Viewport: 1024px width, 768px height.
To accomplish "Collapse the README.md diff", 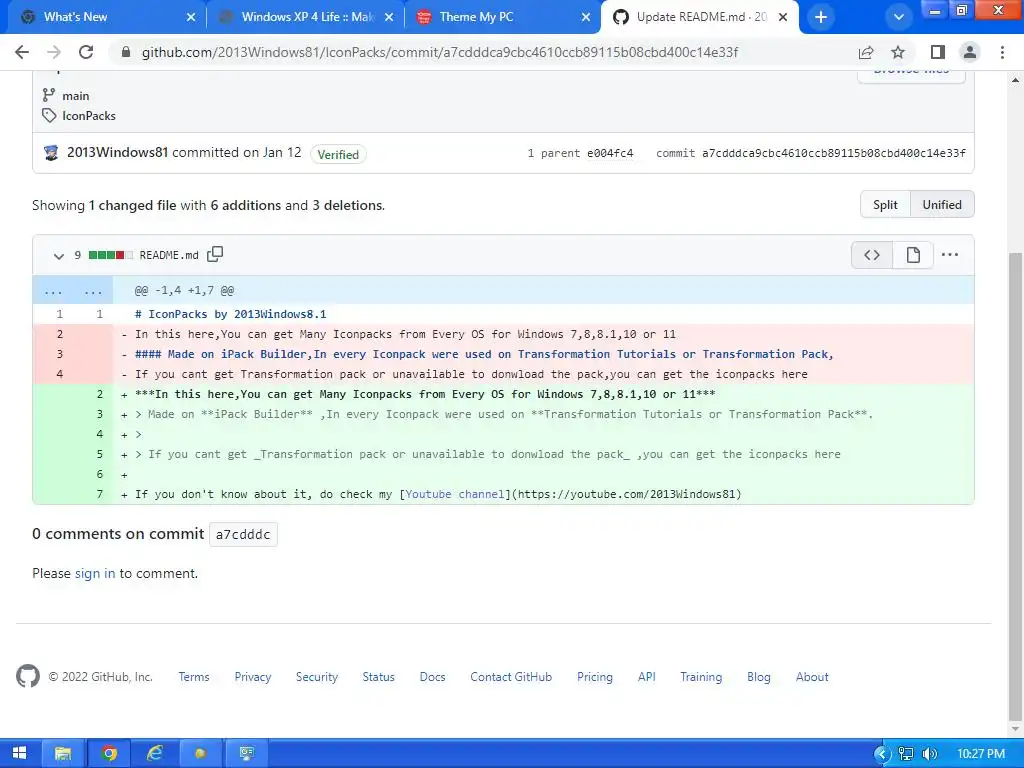I will [x=59, y=255].
